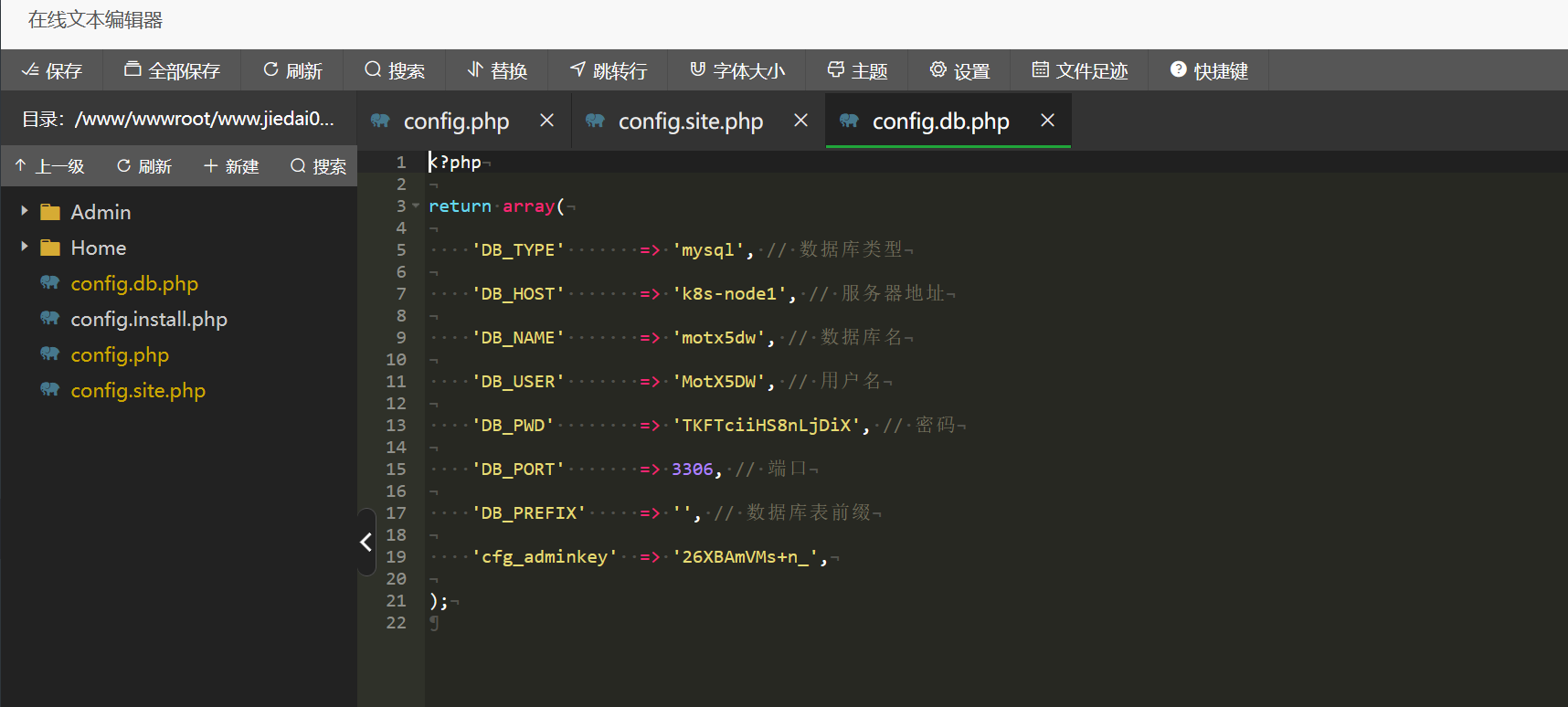Screen dimensions: 1568x707
Task: Open the go to line (跳转行) tool
Action: tap(608, 70)
